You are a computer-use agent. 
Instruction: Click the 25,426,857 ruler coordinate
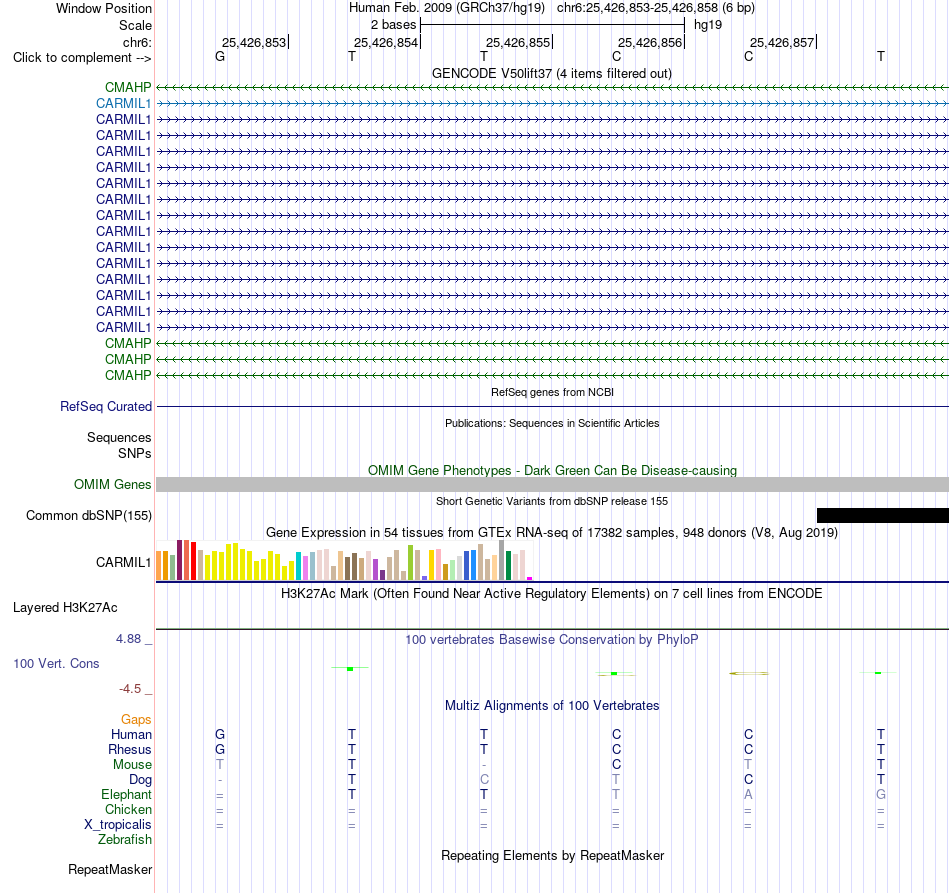782,42
